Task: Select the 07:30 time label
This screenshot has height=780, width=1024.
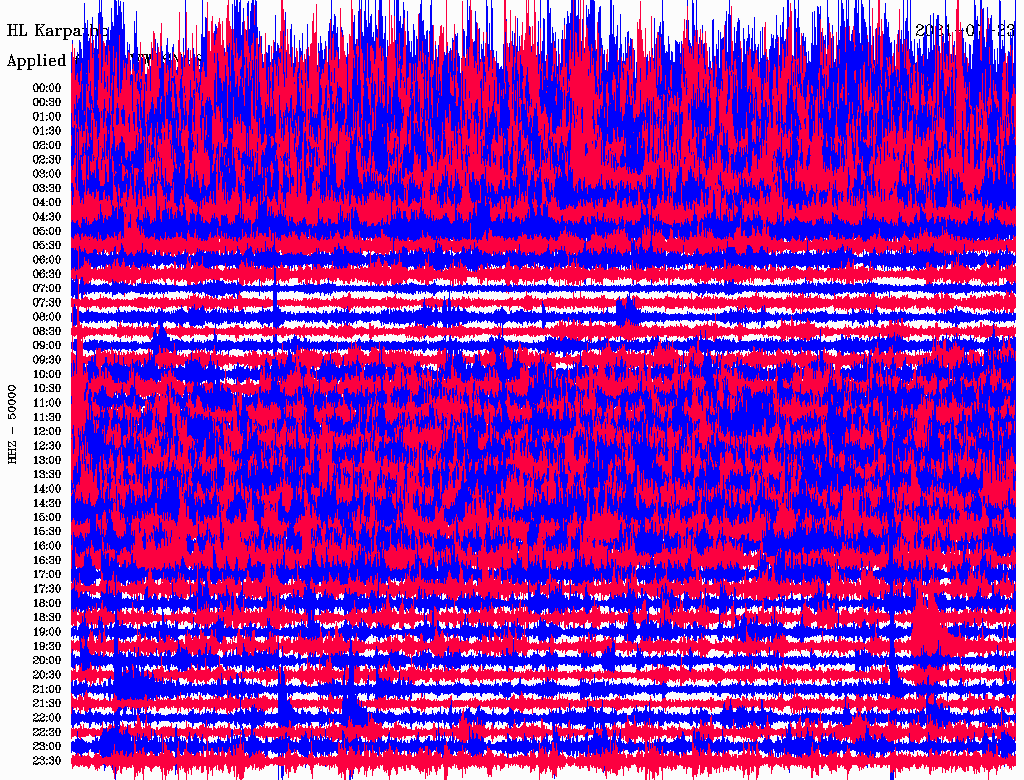Action: pos(47,303)
